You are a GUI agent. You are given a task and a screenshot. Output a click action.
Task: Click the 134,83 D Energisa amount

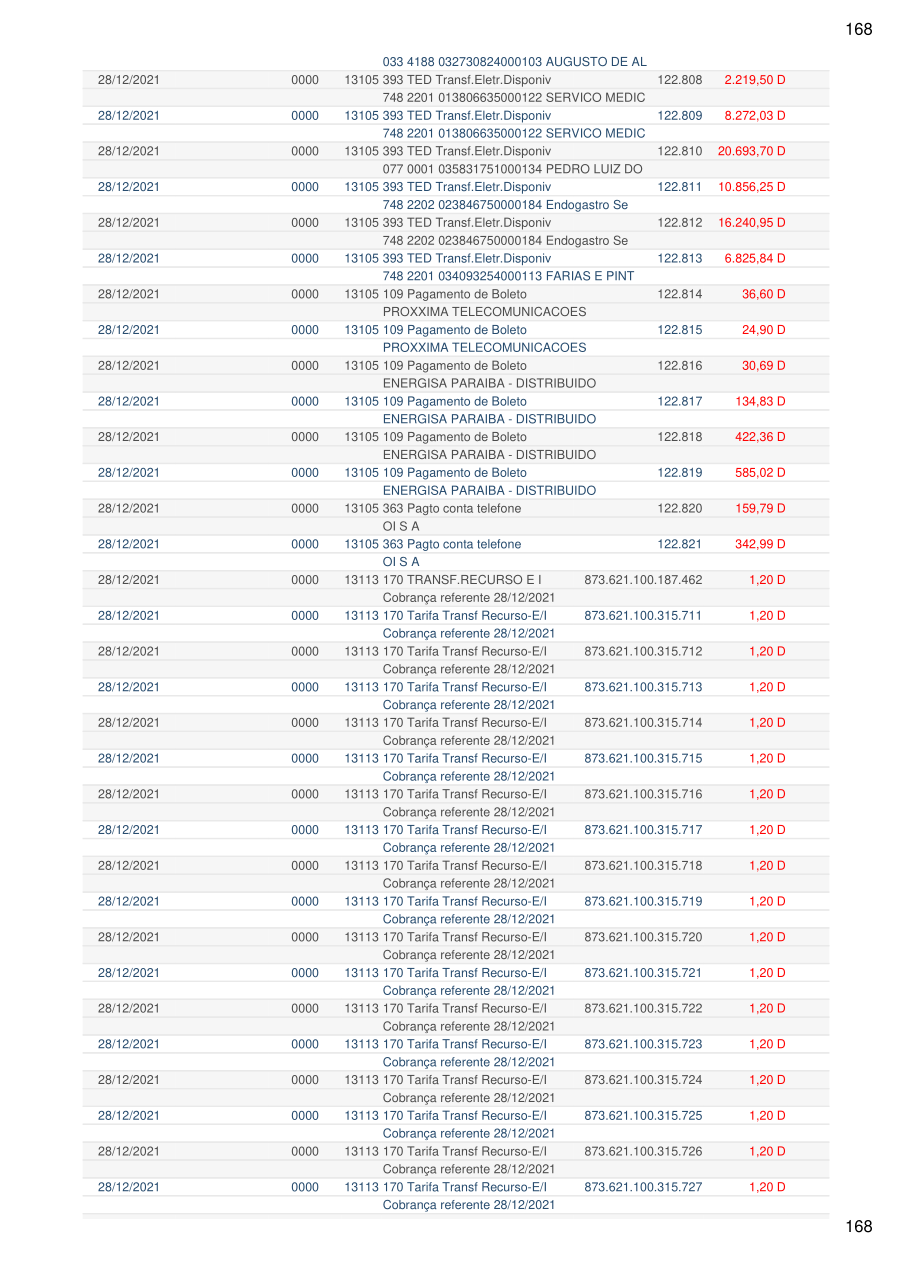pyautogui.click(x=760, y=402)
